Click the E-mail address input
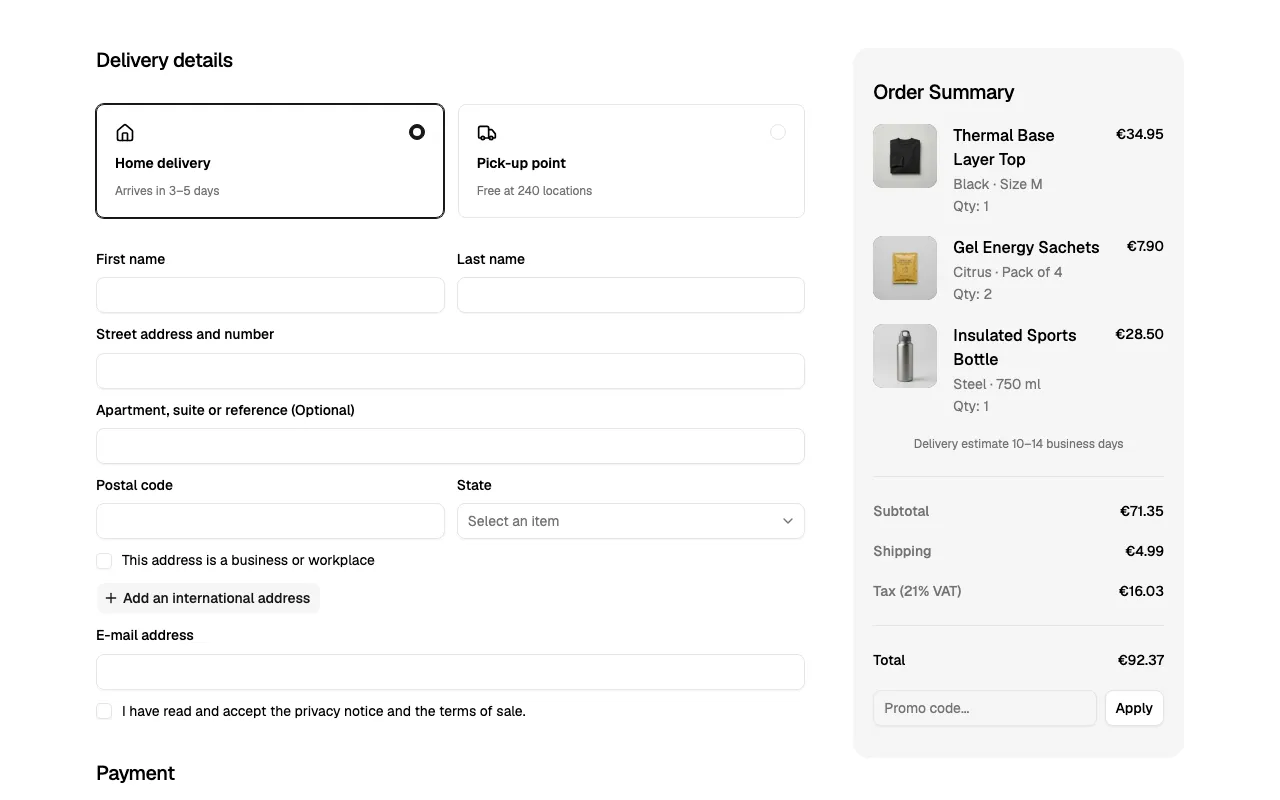The height and width of the screenshot is (800, 1280). click(x=450, y=672)
